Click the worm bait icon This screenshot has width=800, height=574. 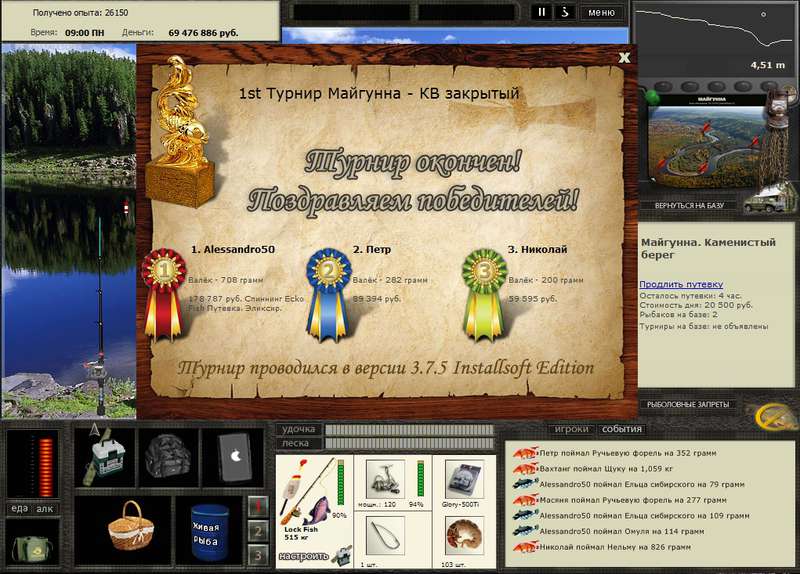pyautogui.click(x=463, y=535)
